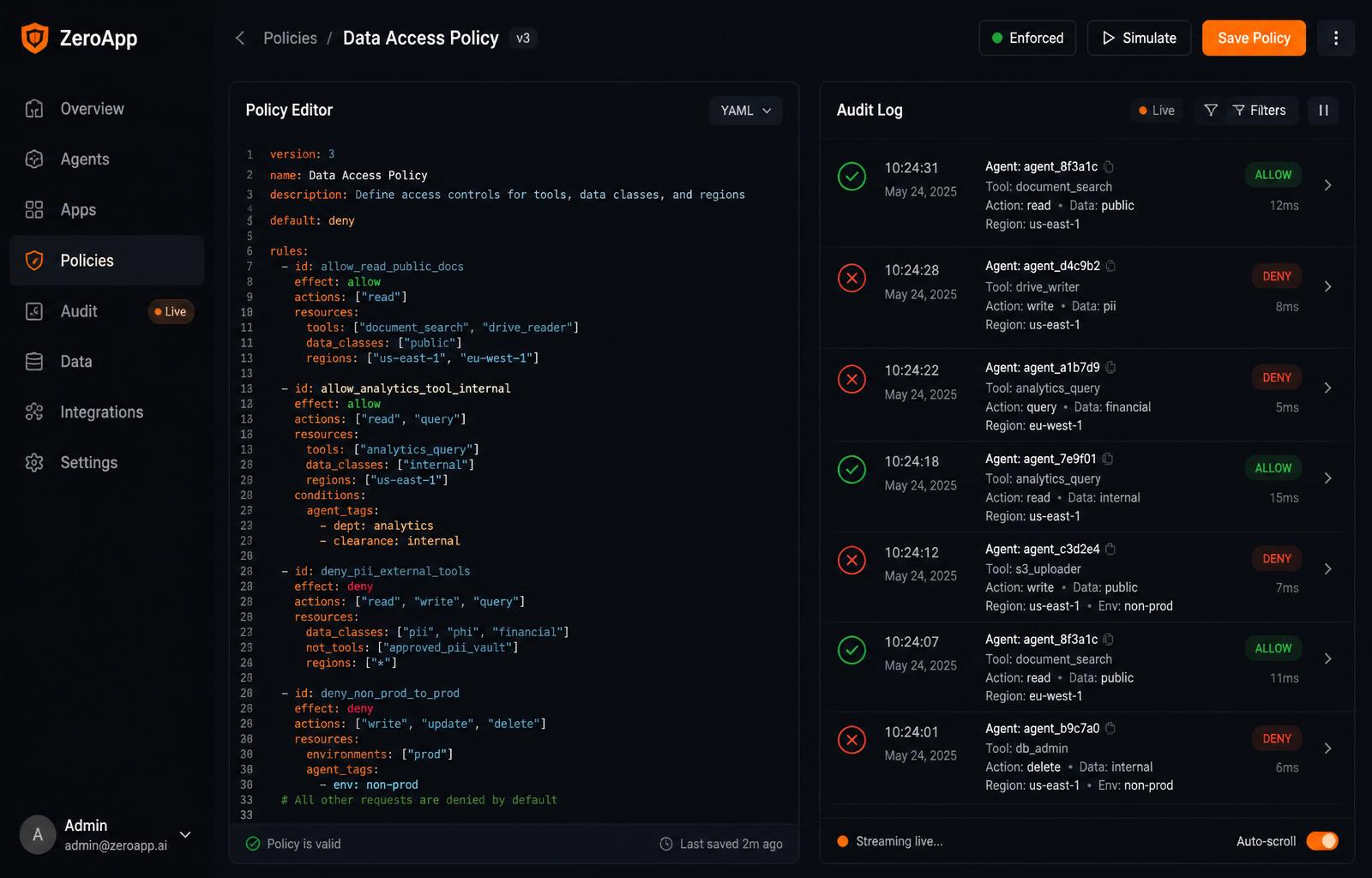This screenshot has width=1372, height=878.
Task: Click the Apps grid icon
Action: point(34,210)
